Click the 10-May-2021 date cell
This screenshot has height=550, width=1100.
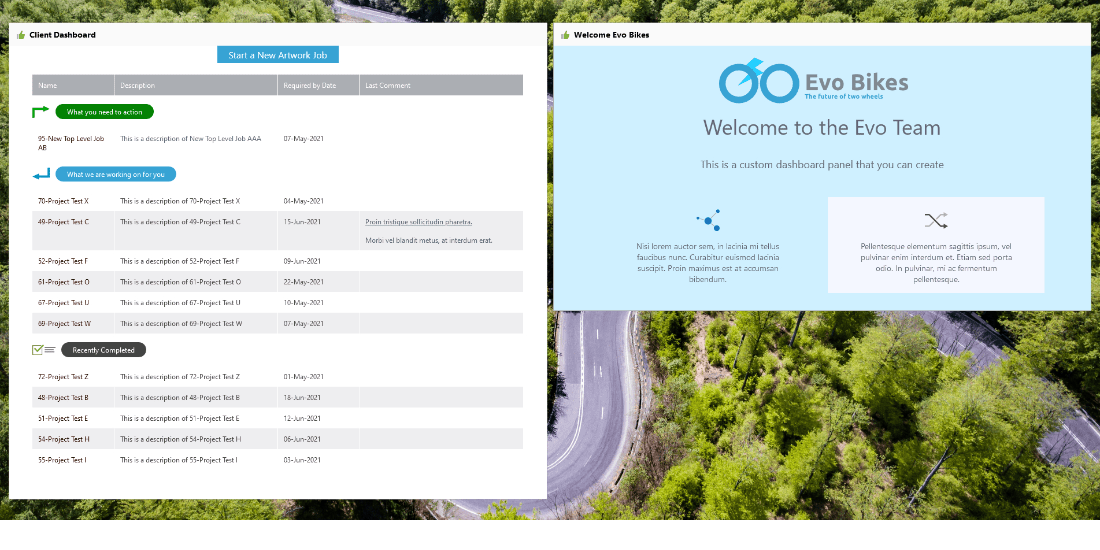[x=304, y=302]
